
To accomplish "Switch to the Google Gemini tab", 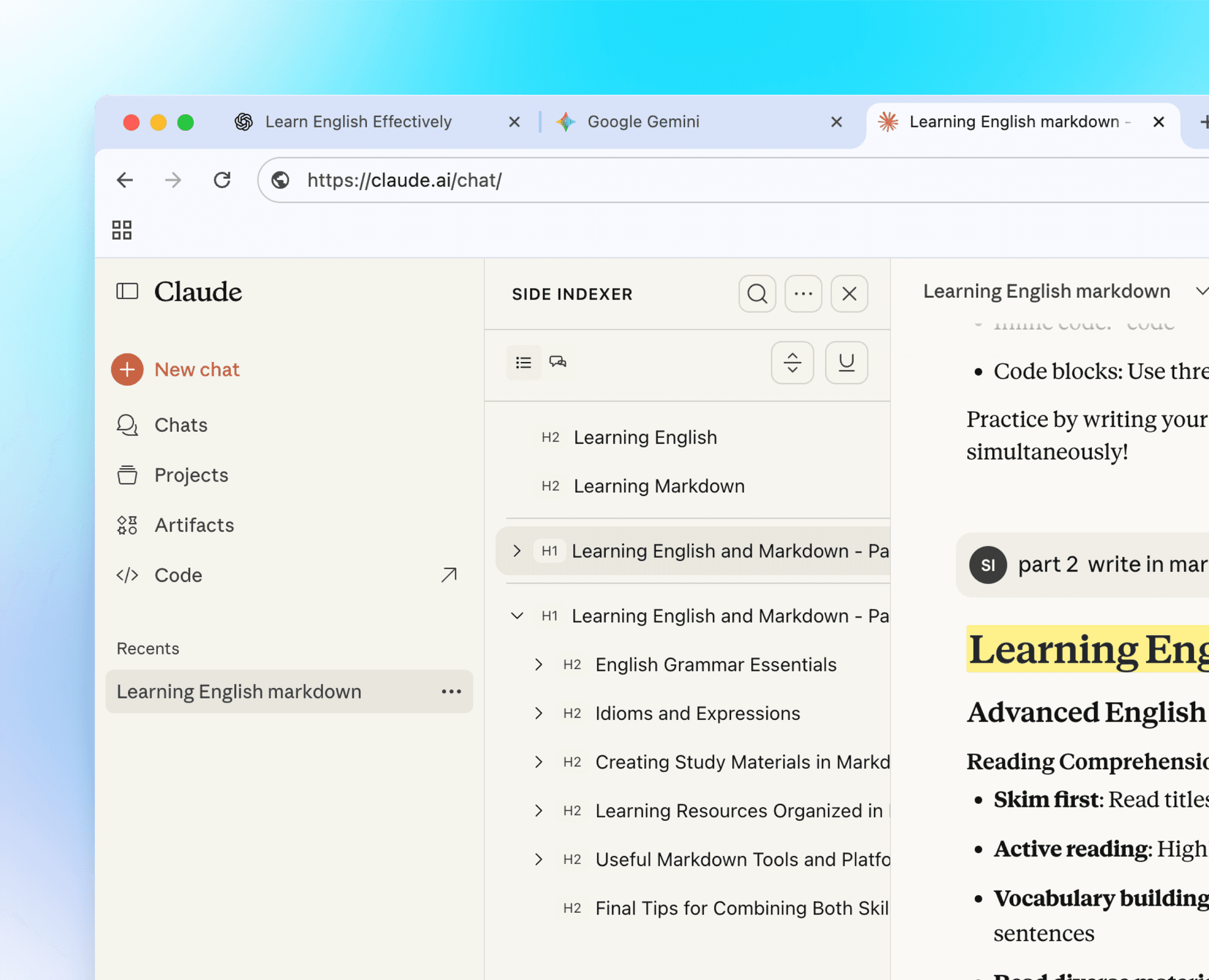I will [642, 121].
